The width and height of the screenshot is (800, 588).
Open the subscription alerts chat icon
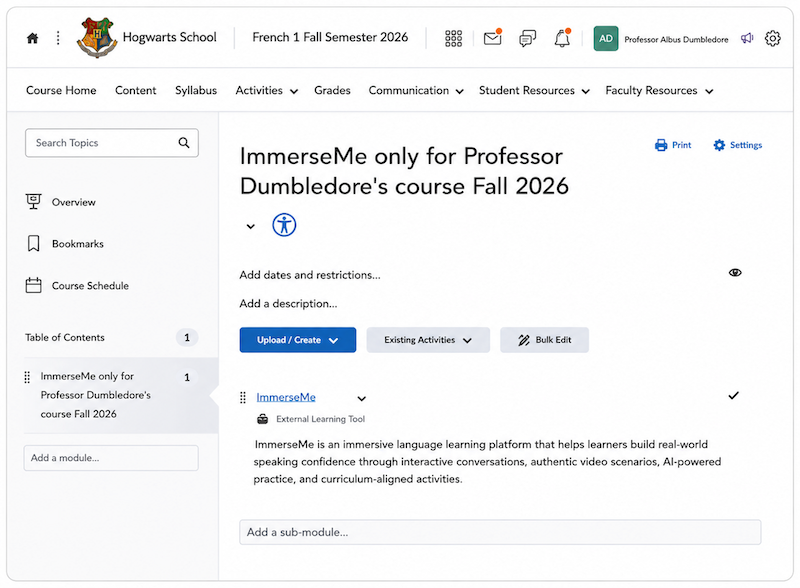tap(528, 38)
